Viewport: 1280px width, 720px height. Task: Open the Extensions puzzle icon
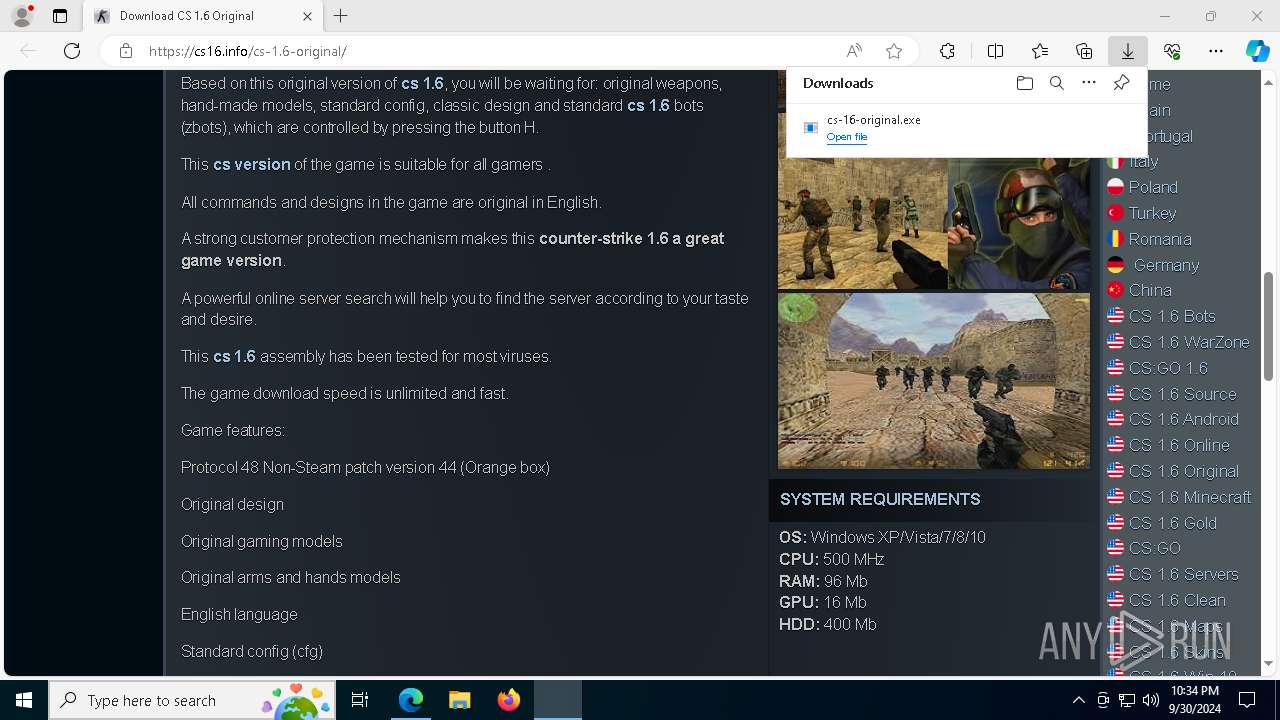coord(947,51)
